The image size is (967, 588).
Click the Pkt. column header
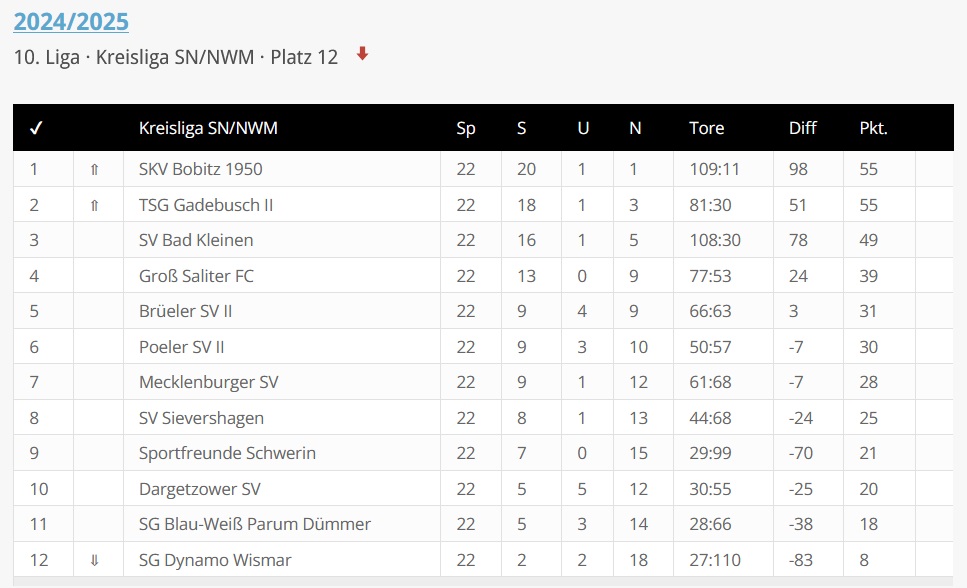pos(873,128)
